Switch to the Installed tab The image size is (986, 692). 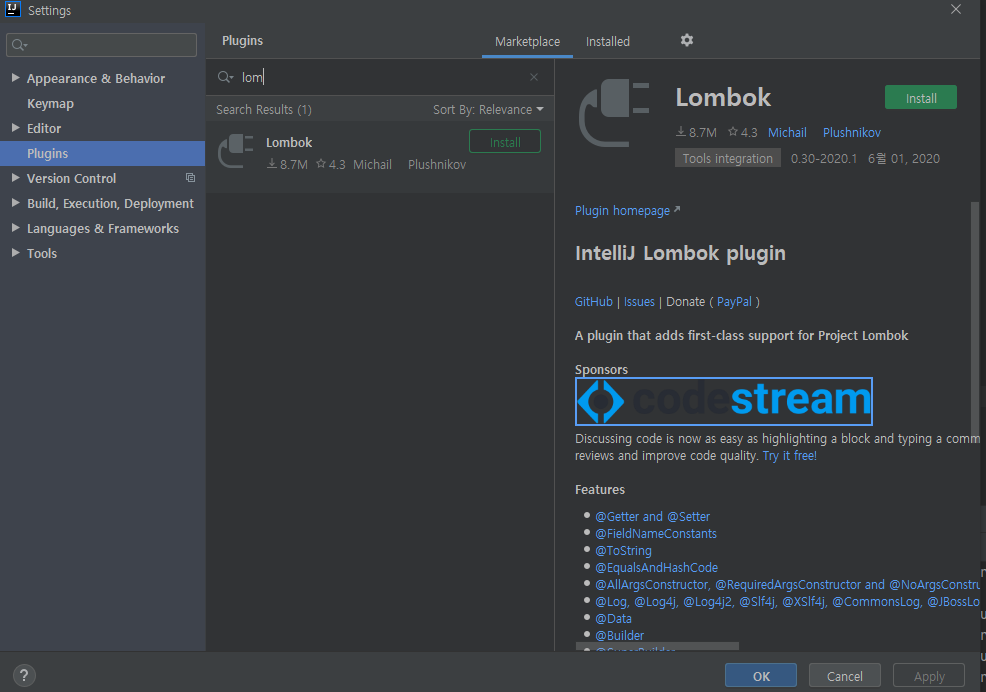(607, 42)
